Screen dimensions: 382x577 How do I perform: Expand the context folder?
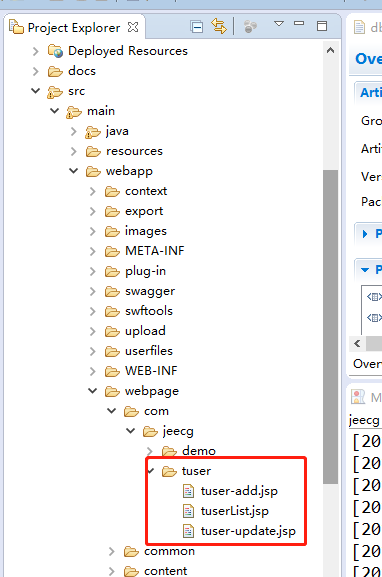(93, 191)
